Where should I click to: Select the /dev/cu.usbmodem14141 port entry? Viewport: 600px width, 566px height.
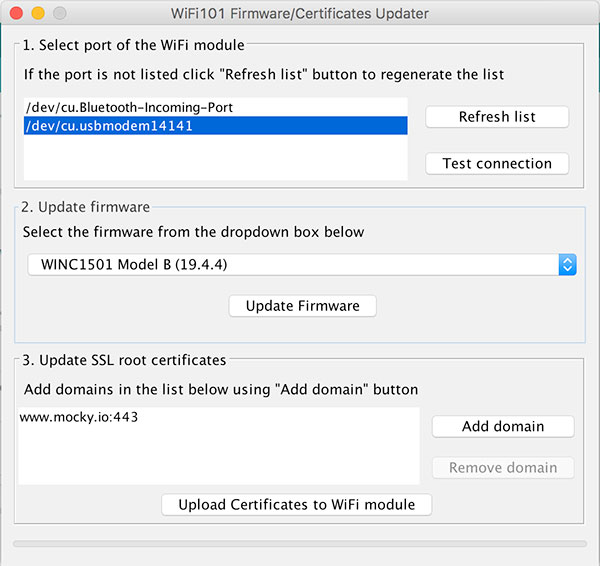pyautogui.click(x=109, y=126)
